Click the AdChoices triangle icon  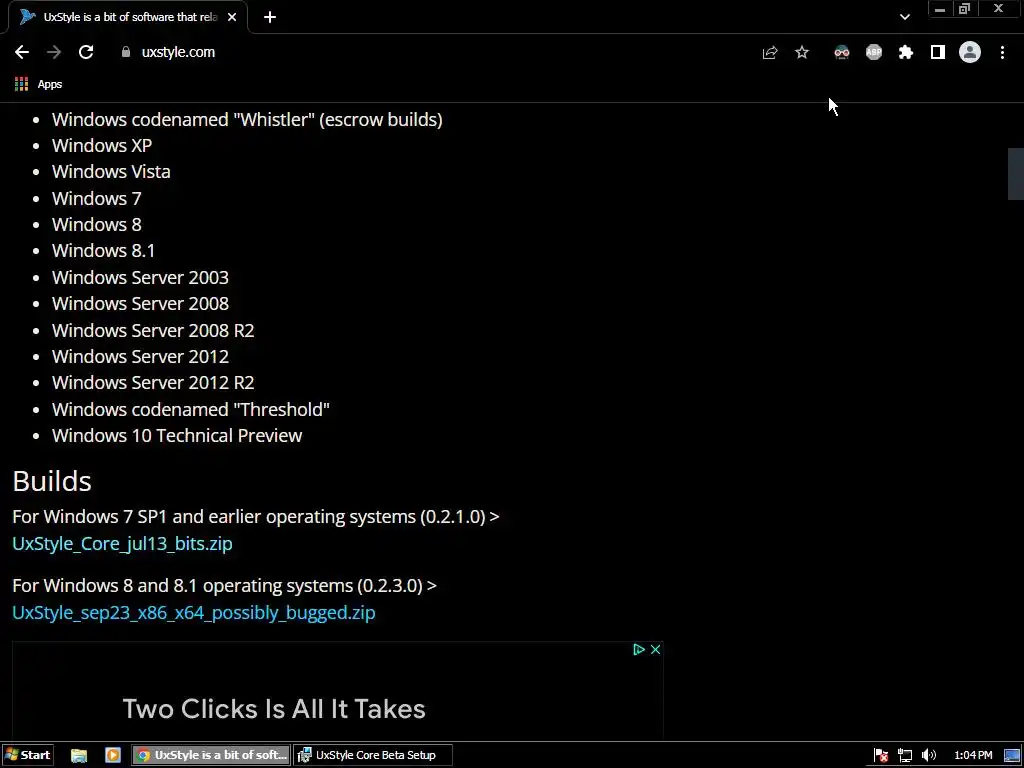[639, 649]
